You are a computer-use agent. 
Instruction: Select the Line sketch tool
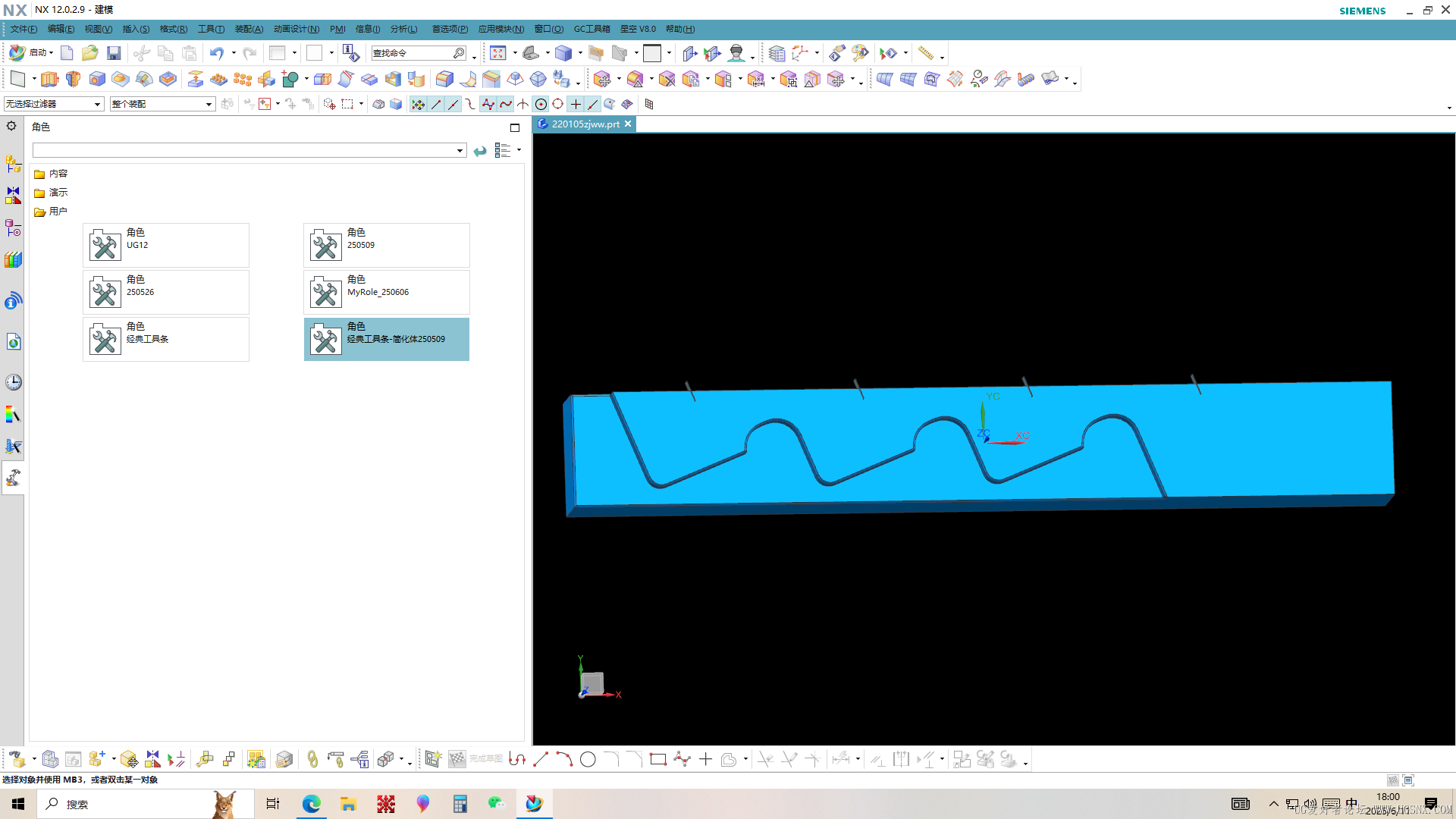click(541, 759)
